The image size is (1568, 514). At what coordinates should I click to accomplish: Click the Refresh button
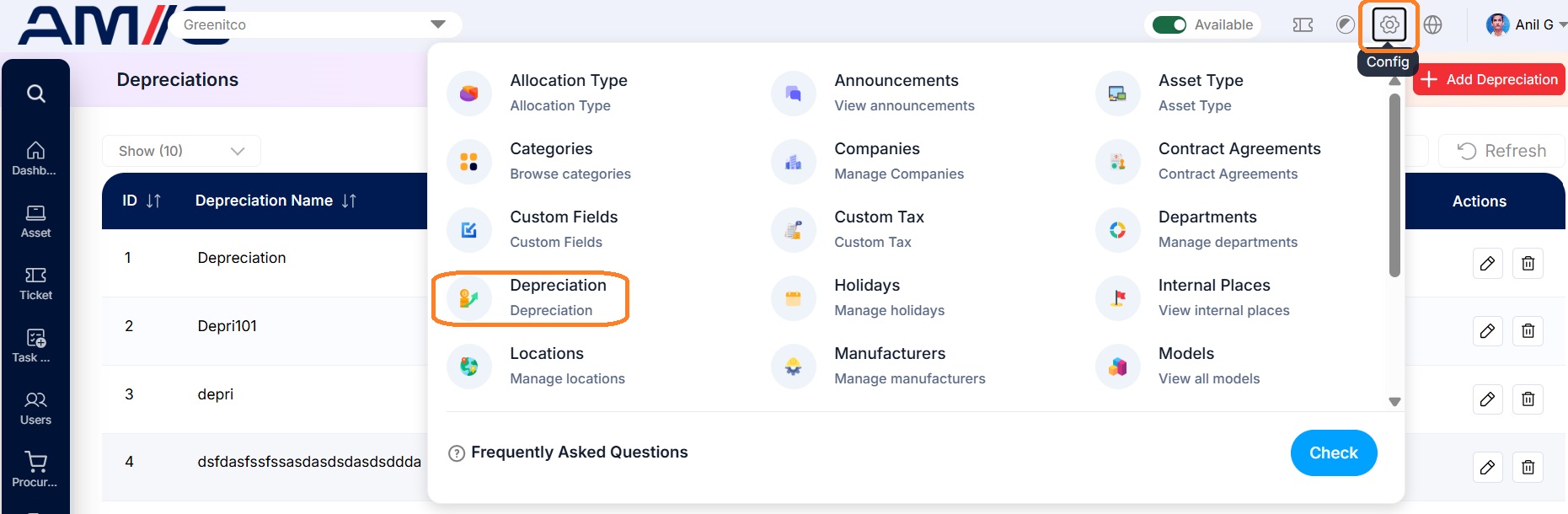point(1501,151)
